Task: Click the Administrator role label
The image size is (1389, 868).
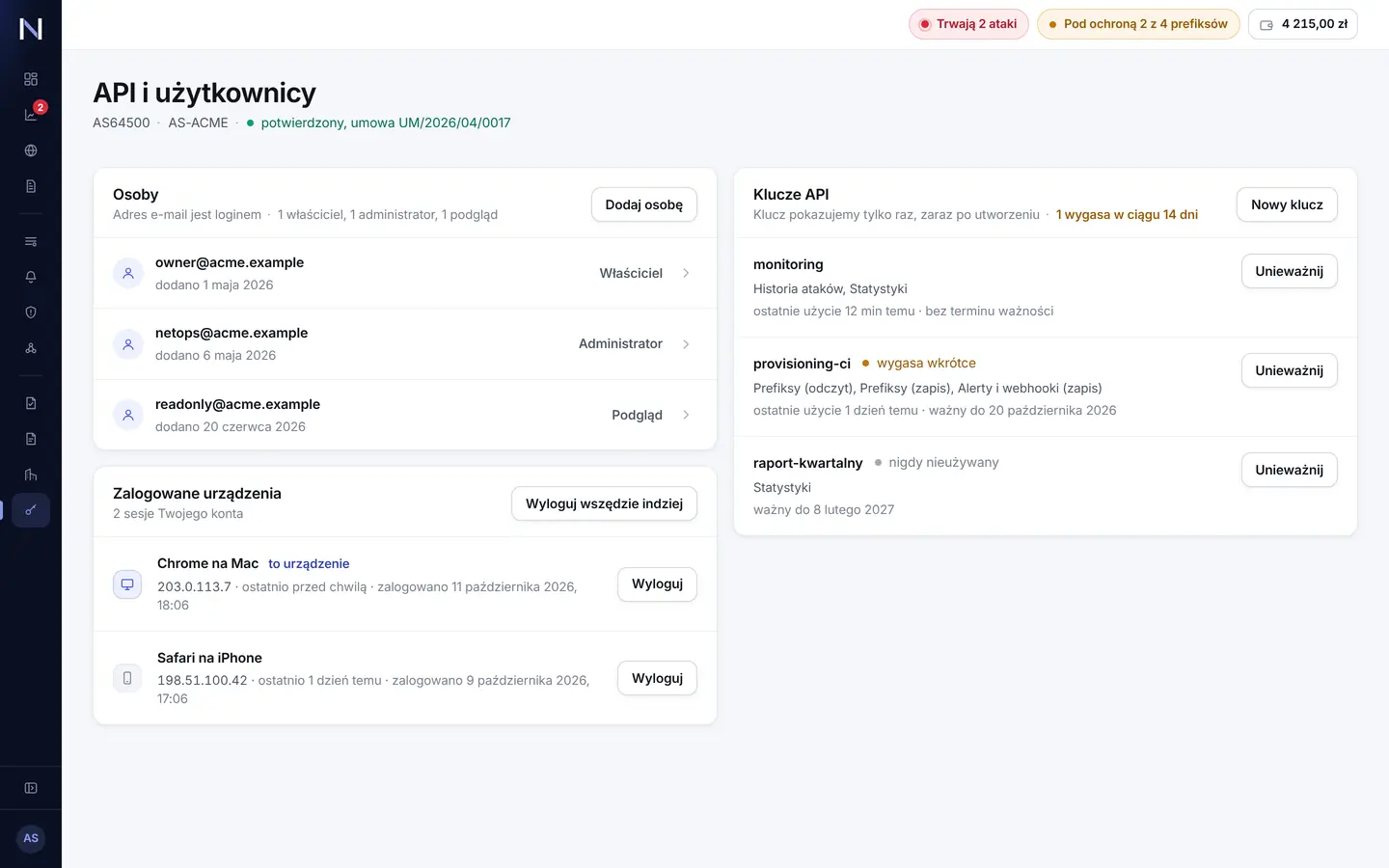Action: coord(620,343)
